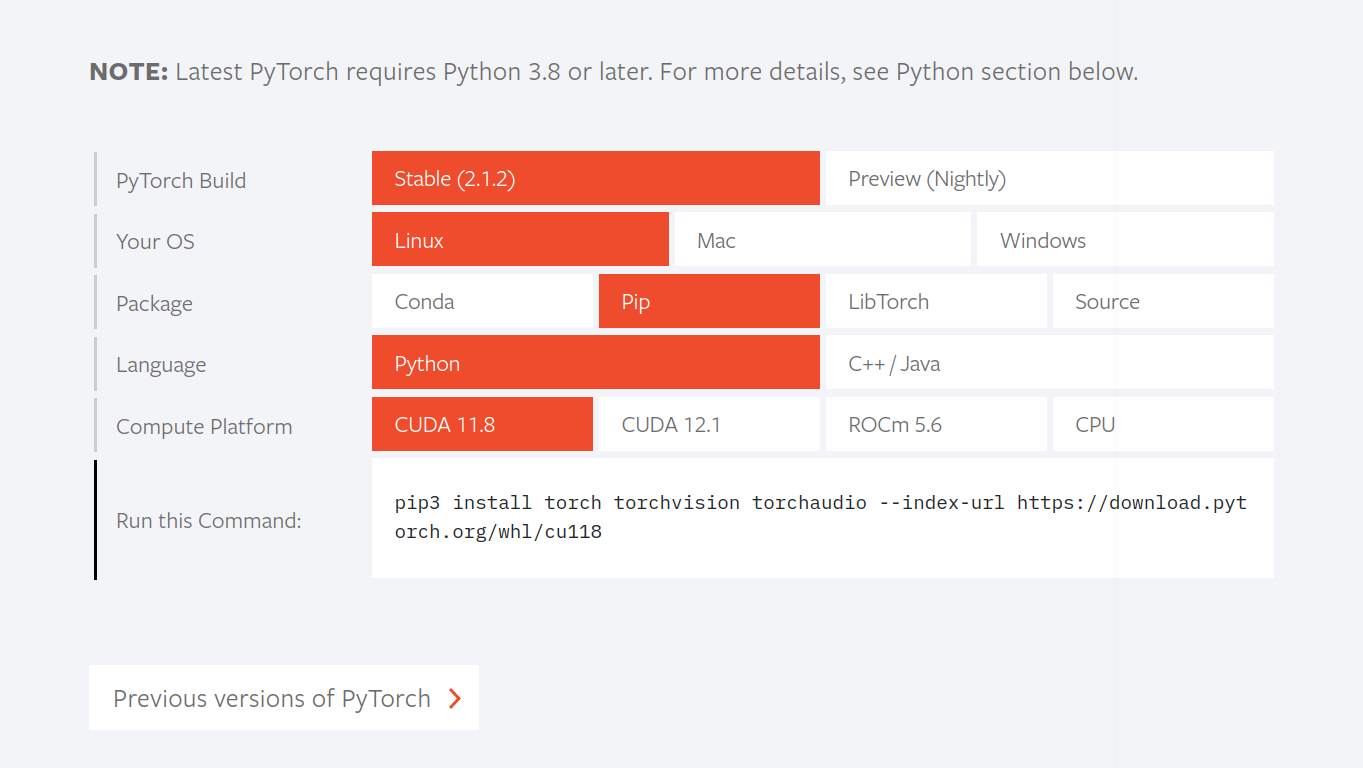
Task: Pick Mac as the operating system
Action: click(x=822, y=240)
